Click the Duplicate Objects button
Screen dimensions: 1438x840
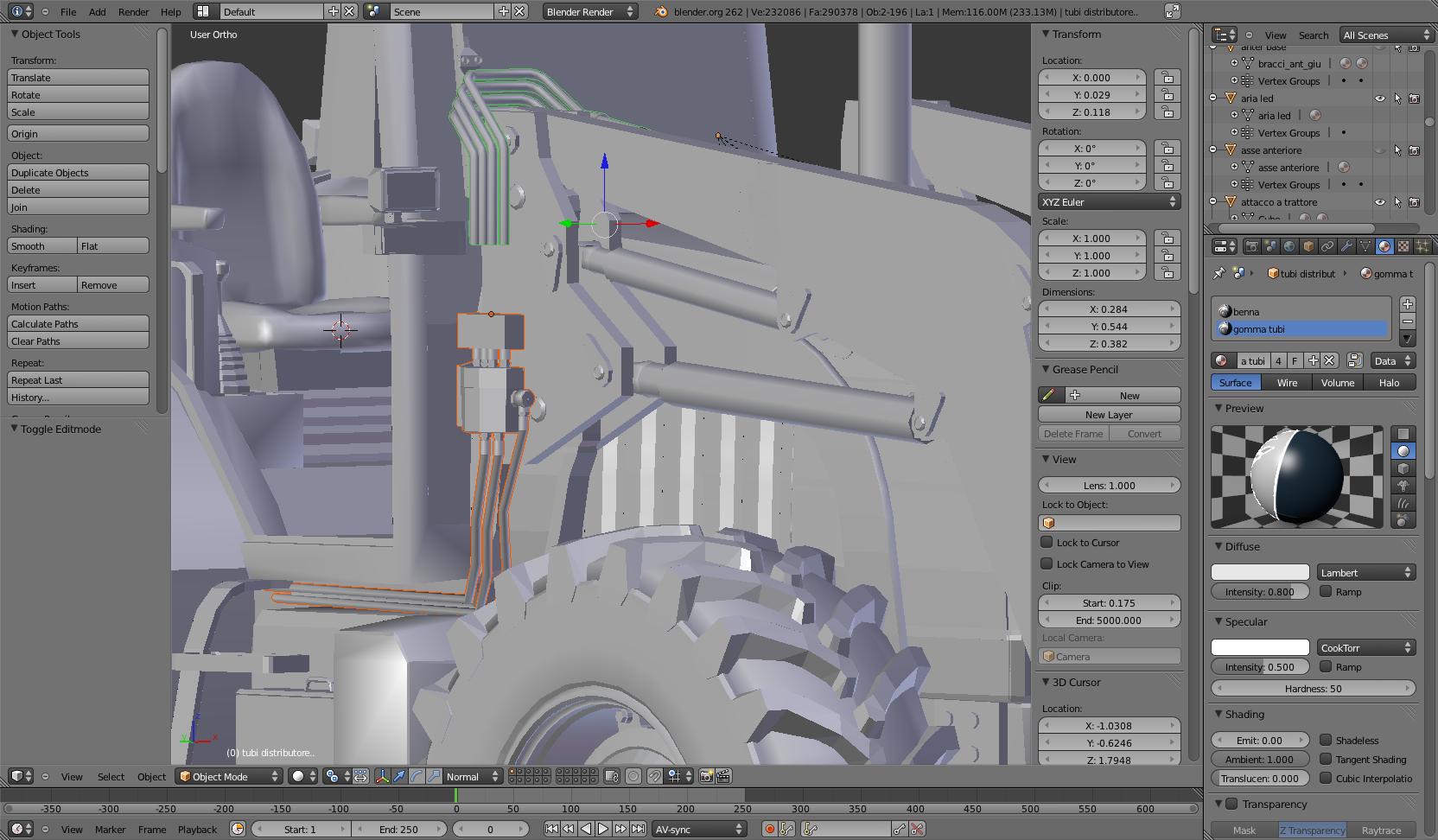78,172
